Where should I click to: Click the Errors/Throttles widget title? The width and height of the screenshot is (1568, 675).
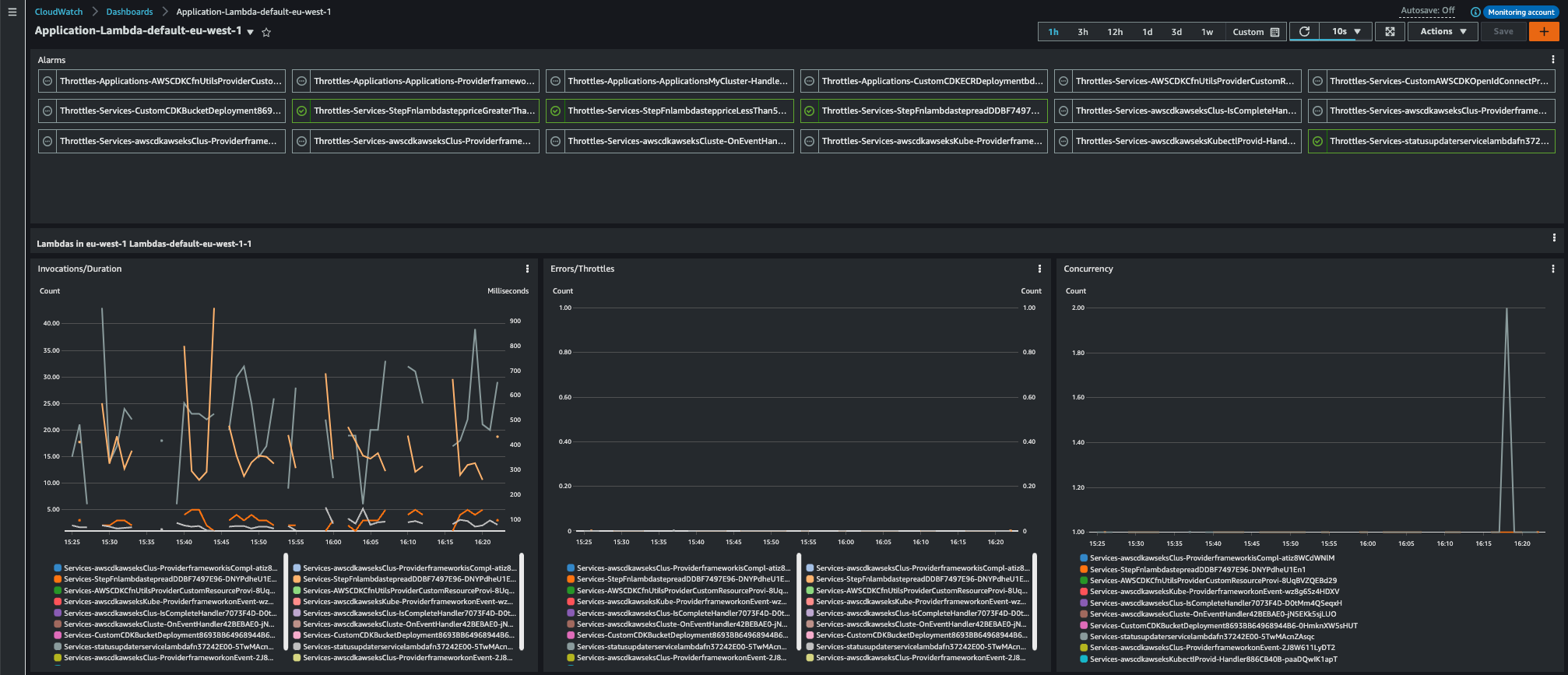[x=582, y=269]
